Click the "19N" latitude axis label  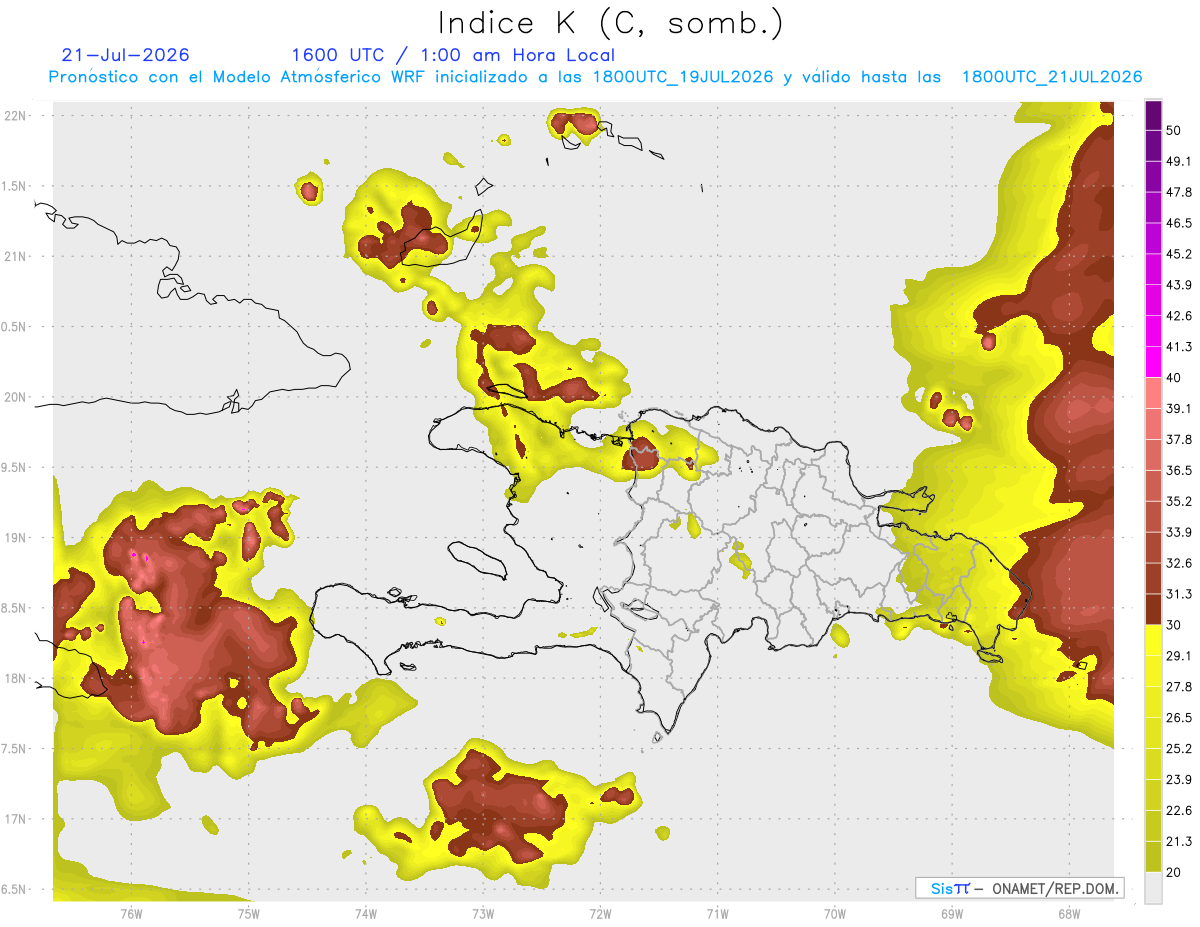point(16,538)
